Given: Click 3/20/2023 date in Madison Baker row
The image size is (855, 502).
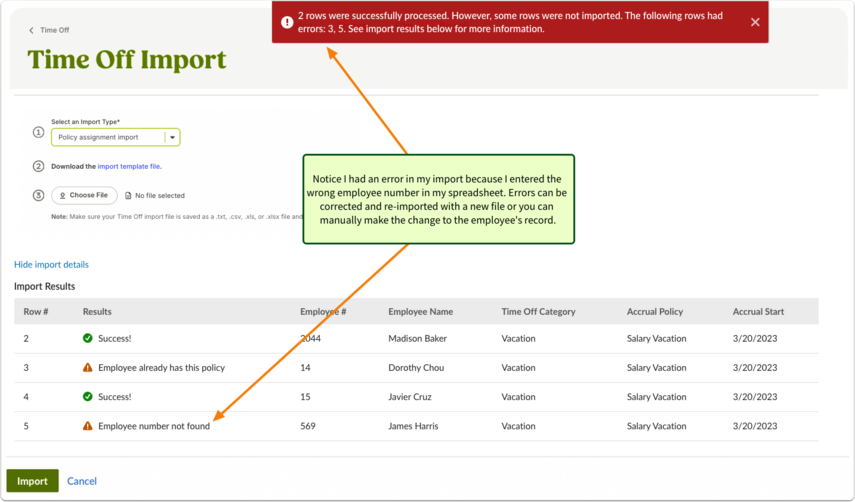Looking at the screenshot, I should [755, 338].
